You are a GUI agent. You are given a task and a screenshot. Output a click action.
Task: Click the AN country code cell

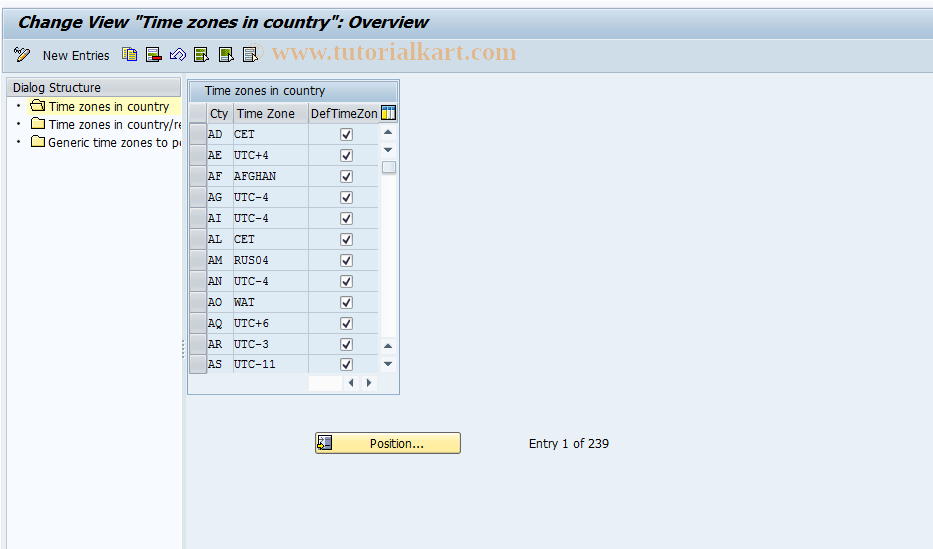219,281
